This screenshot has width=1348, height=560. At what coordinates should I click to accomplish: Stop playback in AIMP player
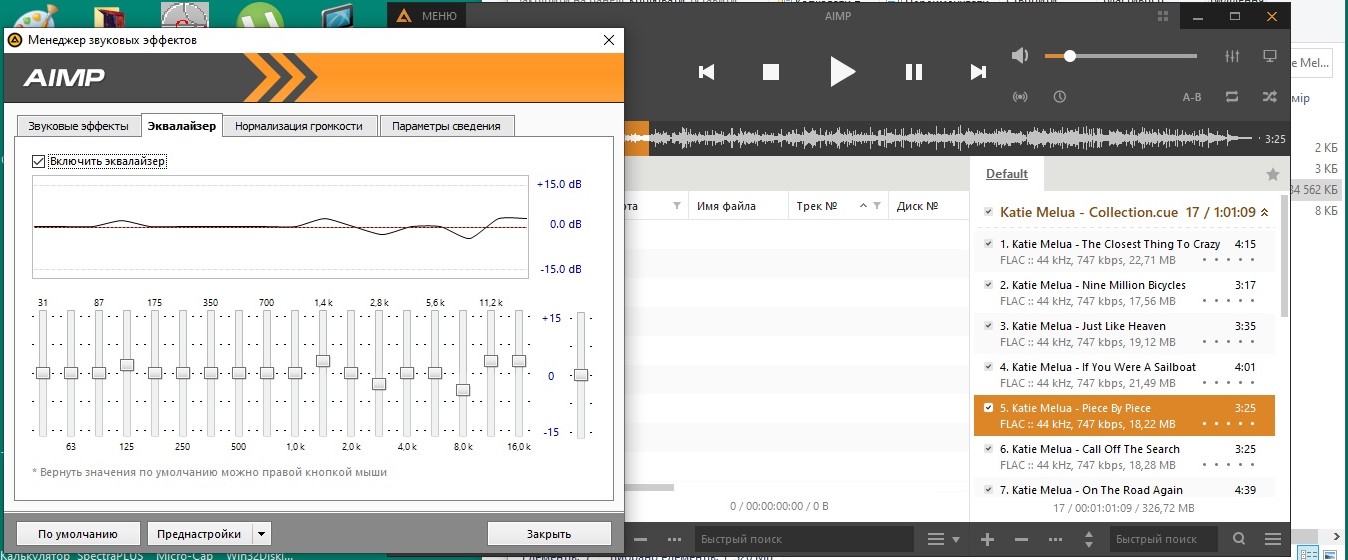[771, 72]
